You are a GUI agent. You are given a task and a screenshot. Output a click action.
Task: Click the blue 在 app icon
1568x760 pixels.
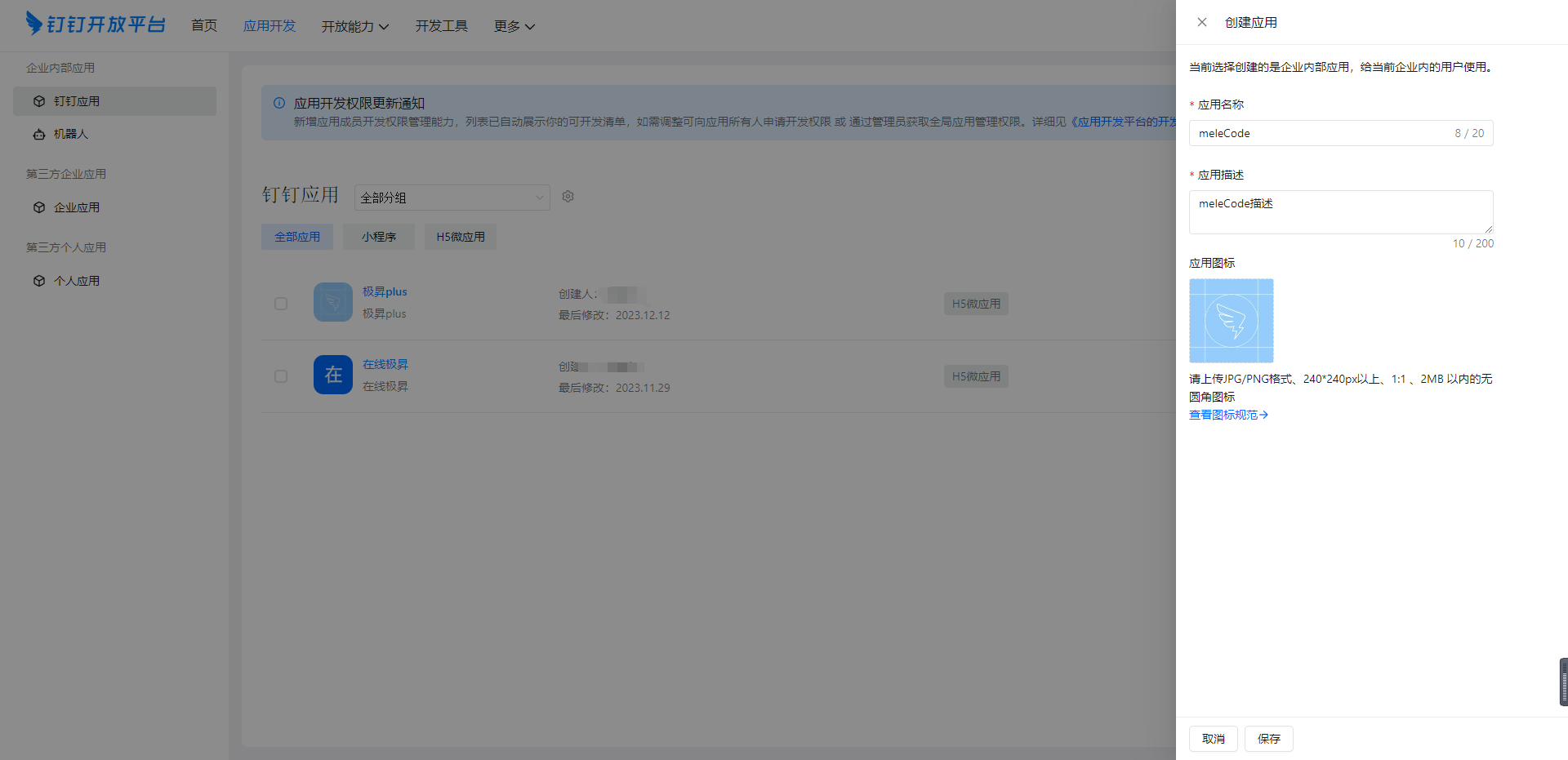(x=333, y=375)
